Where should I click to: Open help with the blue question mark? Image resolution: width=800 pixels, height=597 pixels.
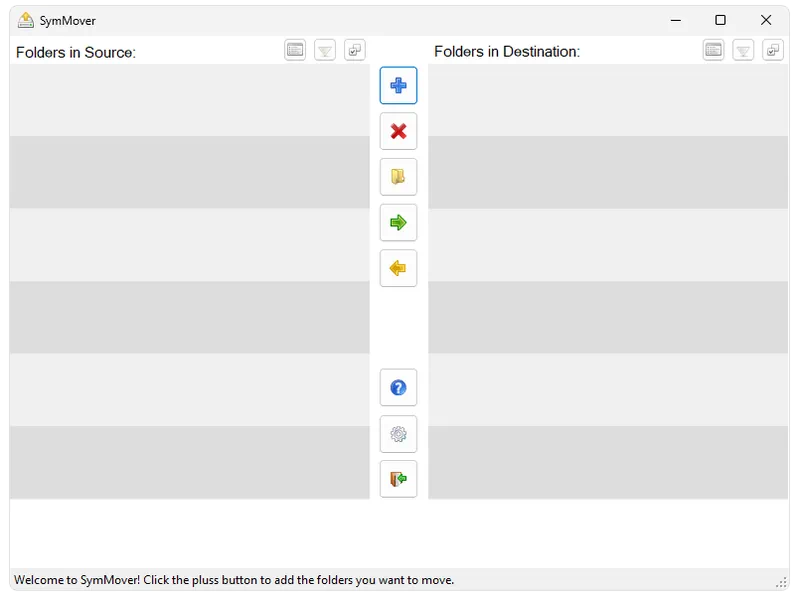point(398,388)
